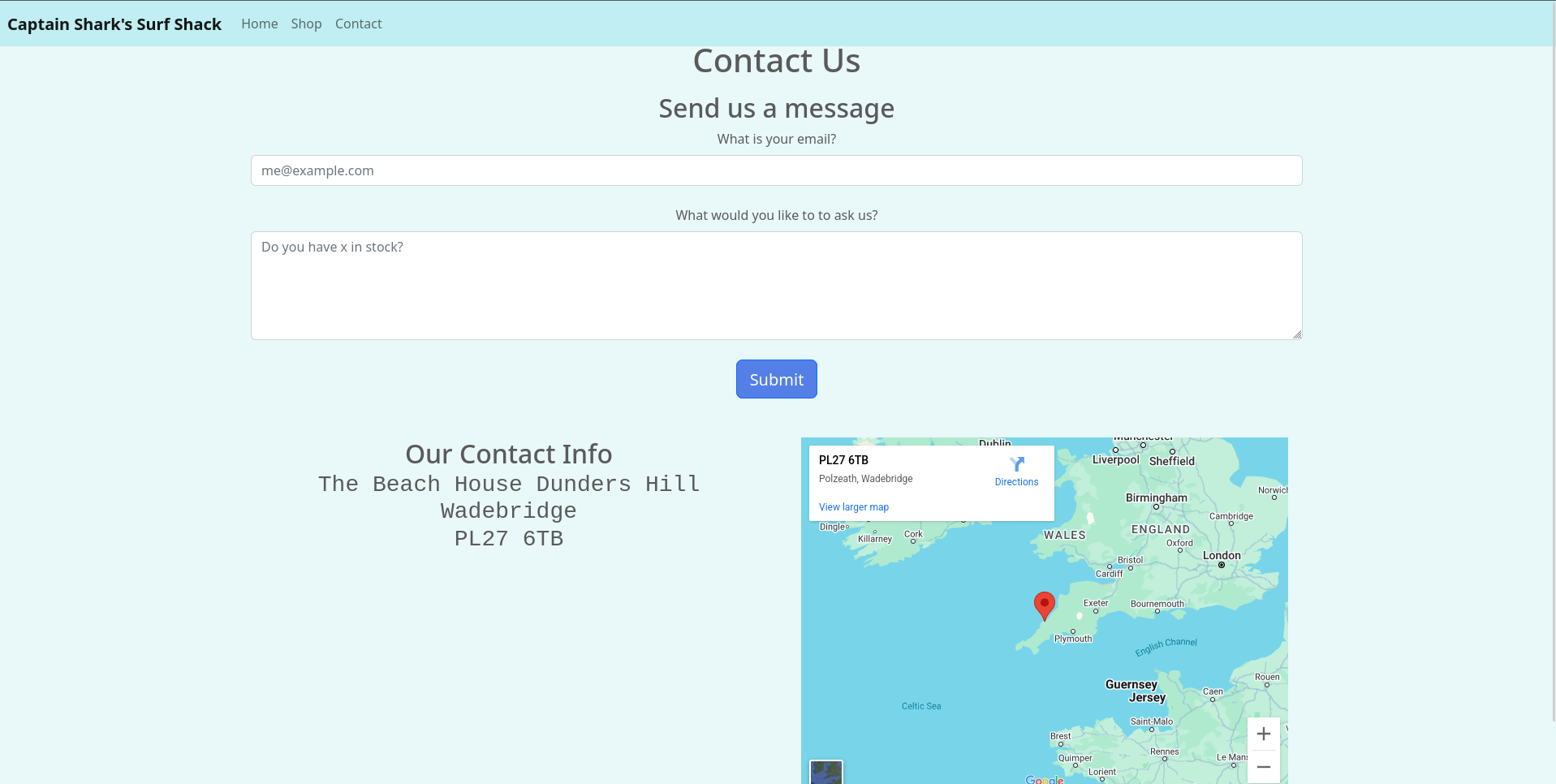Image resolution: width=1556 pixels, height=784 pixels.
Task: Click the Directions text link
Action: pos(1016,482)
